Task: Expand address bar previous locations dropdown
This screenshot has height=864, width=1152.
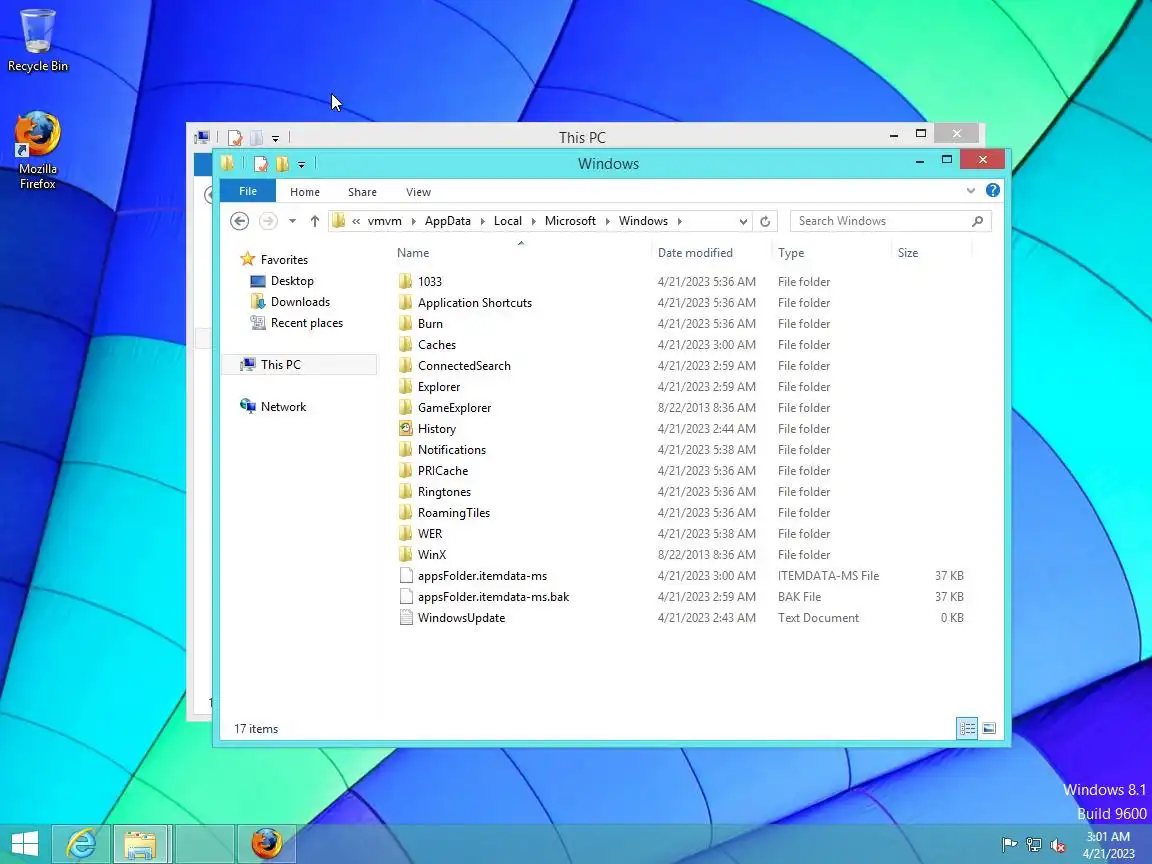Action: 744,221
